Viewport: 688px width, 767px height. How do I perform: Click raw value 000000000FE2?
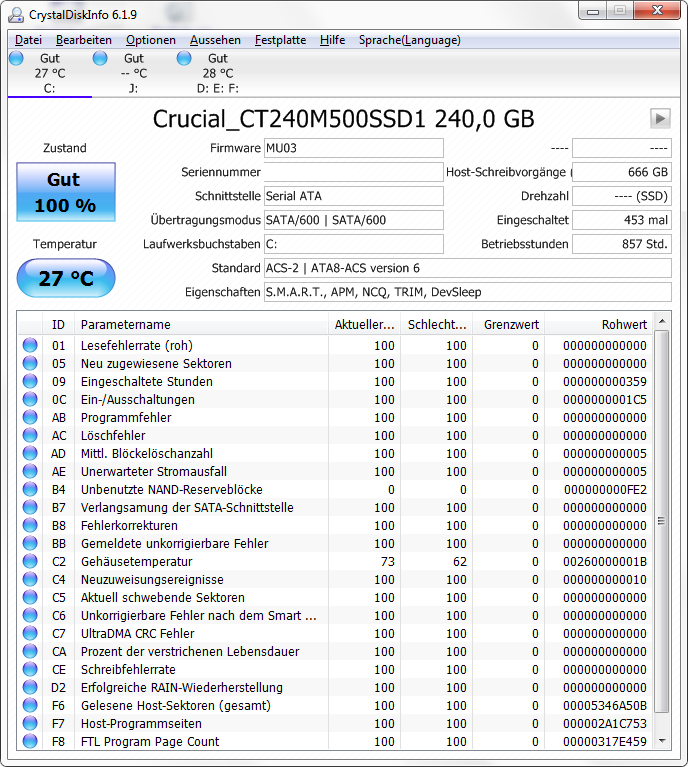point(605,490)
